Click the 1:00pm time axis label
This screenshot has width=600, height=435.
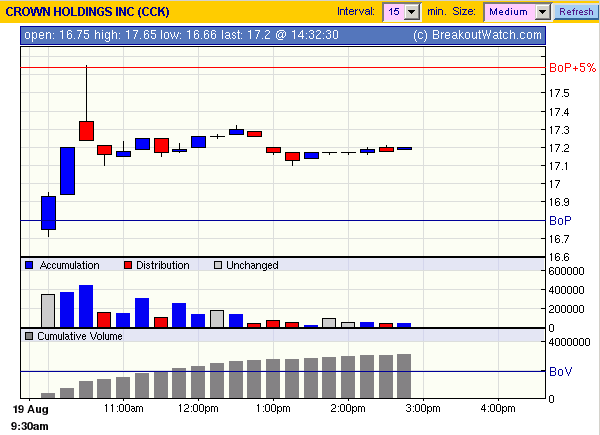point(273,409)
